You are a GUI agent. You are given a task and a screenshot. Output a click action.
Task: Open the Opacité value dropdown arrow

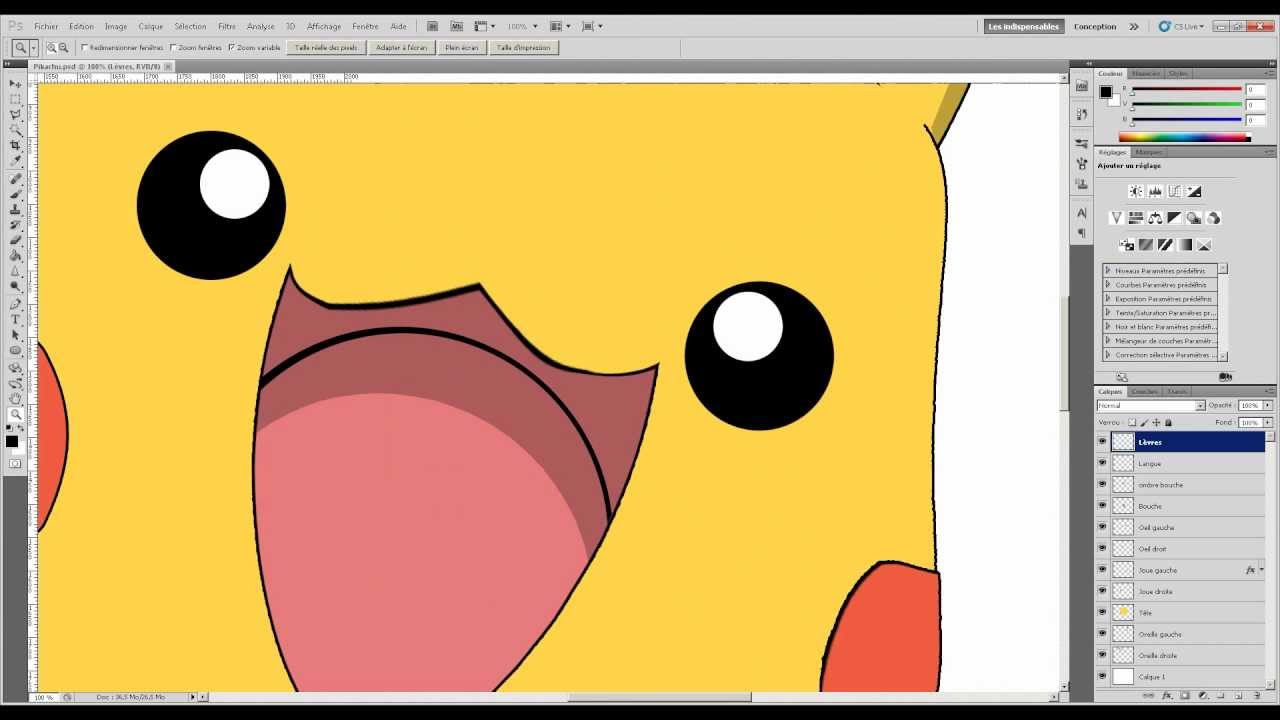(1268, 406)
